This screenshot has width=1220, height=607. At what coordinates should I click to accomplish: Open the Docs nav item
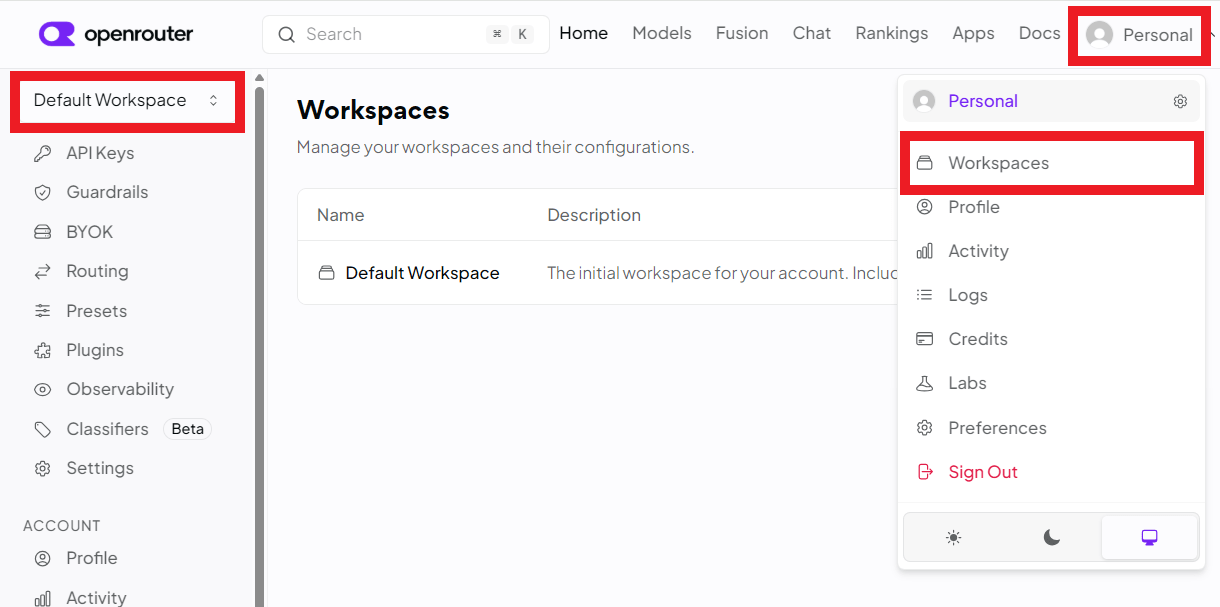click(x=1039, y=34)
